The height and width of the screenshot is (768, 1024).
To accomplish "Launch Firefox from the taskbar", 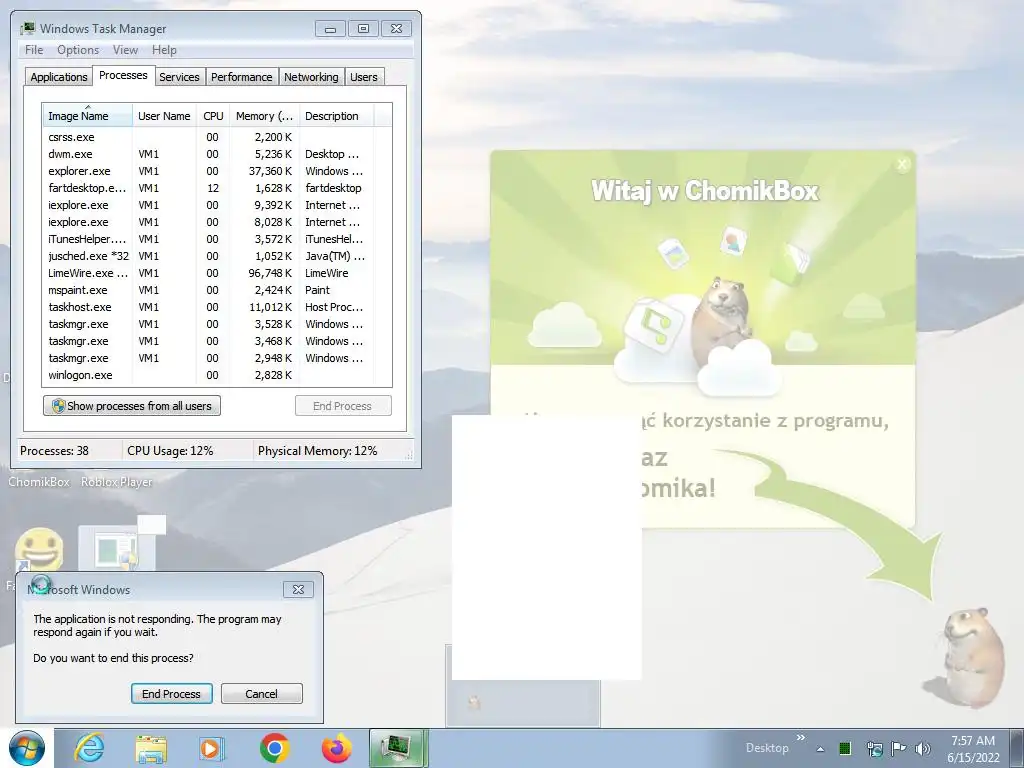I will 336,748.
